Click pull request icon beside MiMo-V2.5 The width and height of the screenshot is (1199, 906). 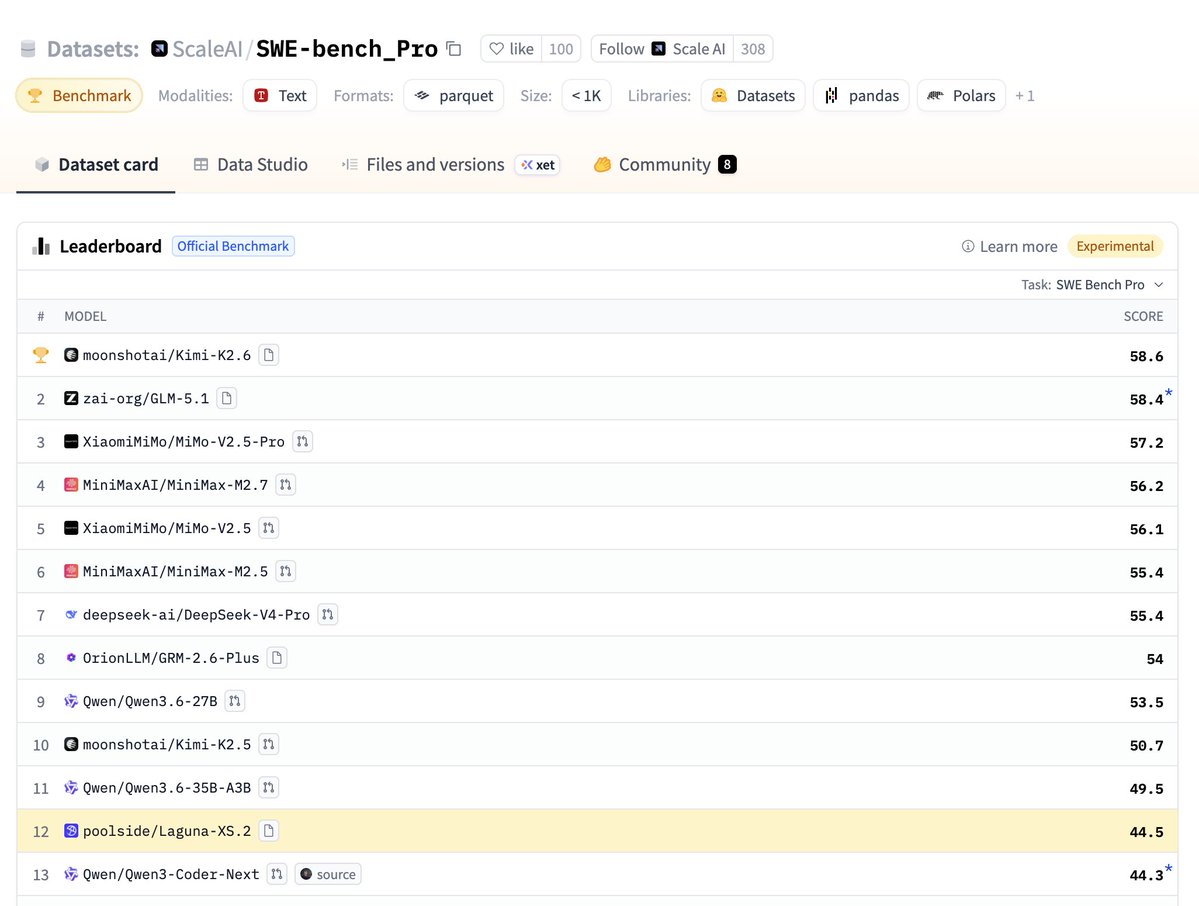point(268,528)
